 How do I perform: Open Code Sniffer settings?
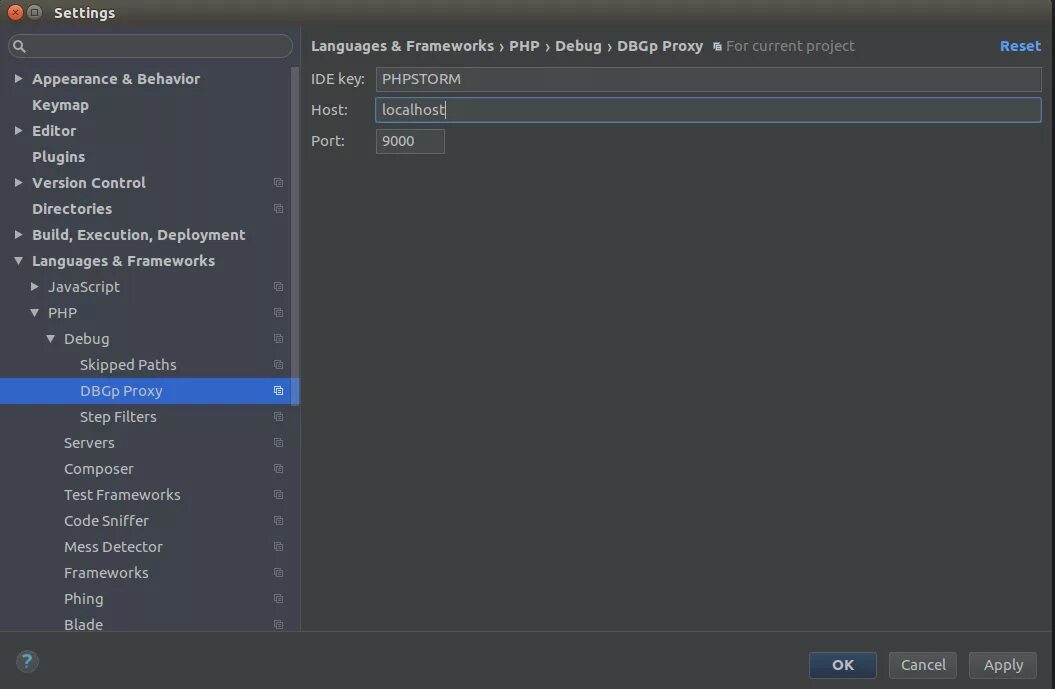[x=106, y=521]
